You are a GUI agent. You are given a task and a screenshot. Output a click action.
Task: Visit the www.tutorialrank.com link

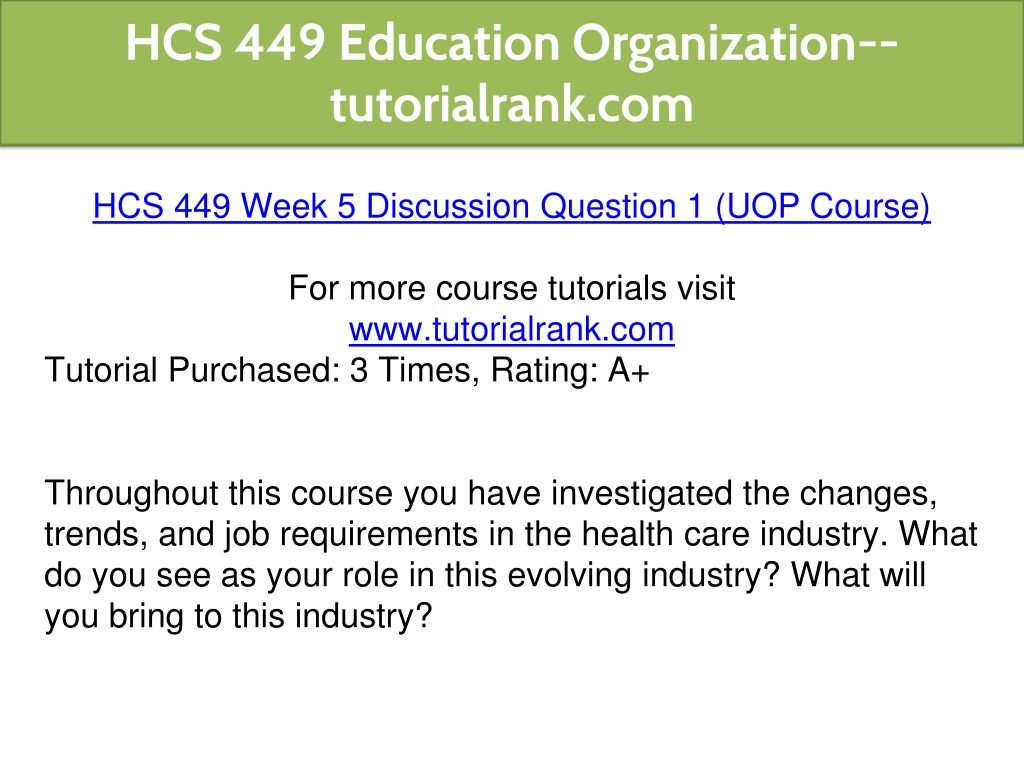click(511, 329)
